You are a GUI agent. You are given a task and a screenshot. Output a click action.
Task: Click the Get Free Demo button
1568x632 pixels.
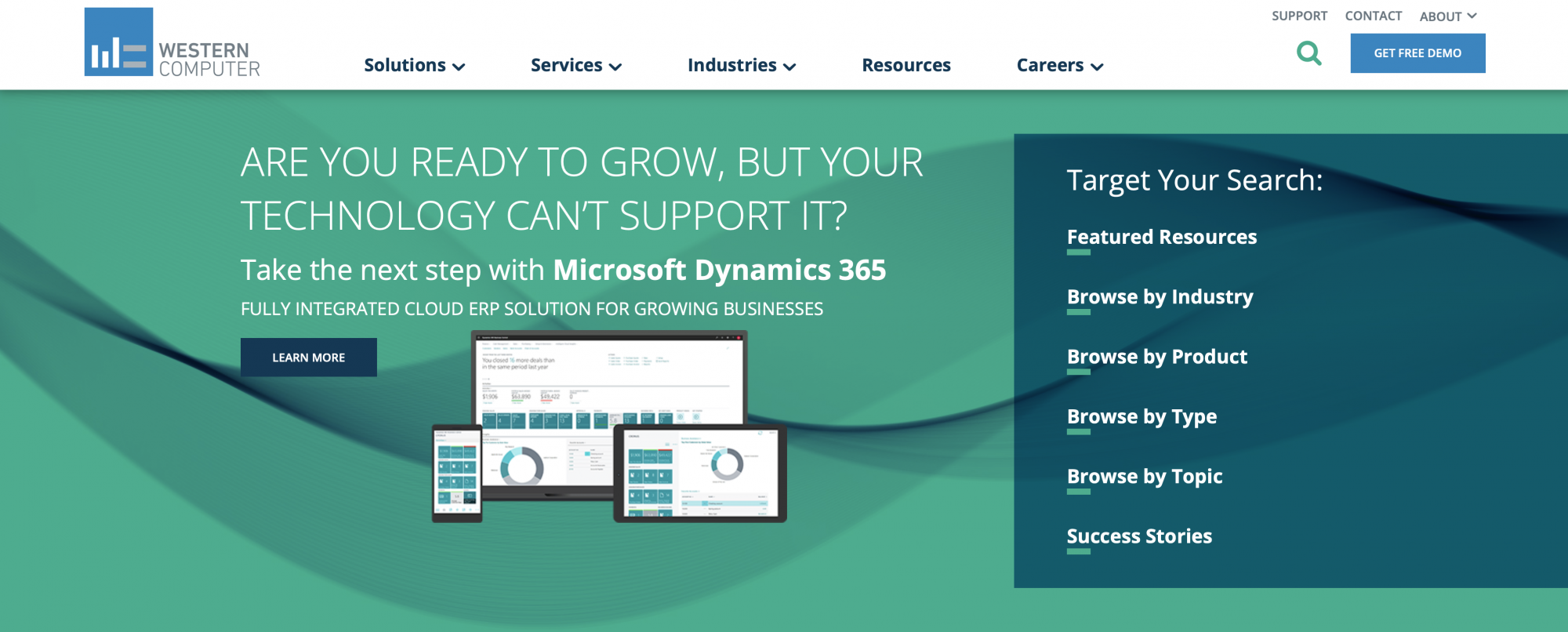1417,53
